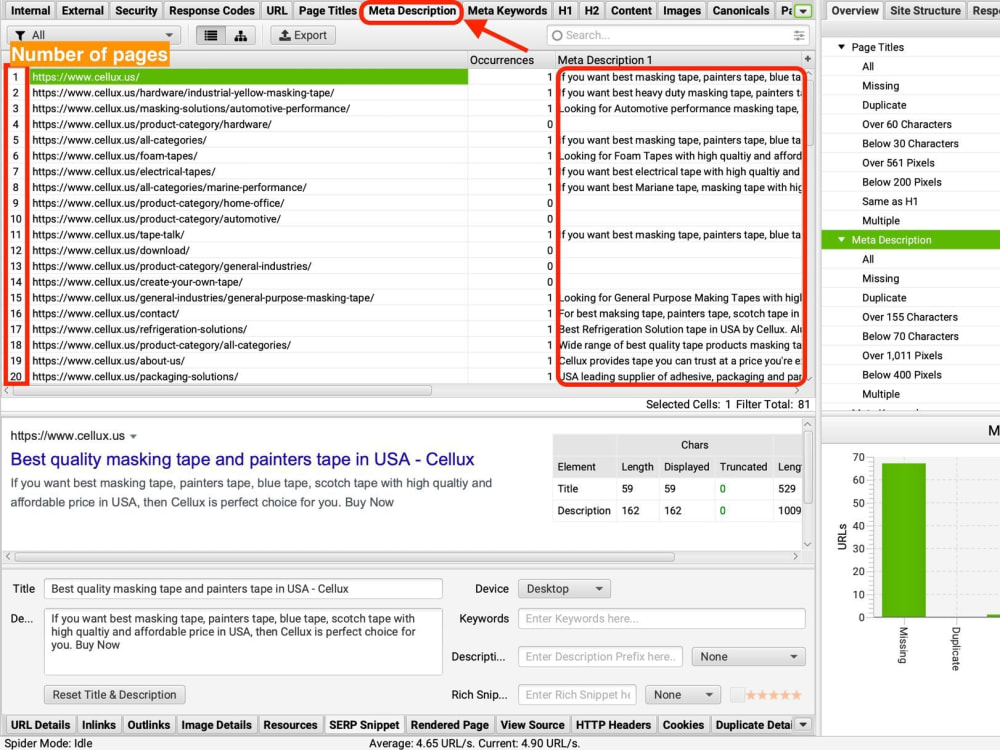Open the H1 tab

[565, 11]
